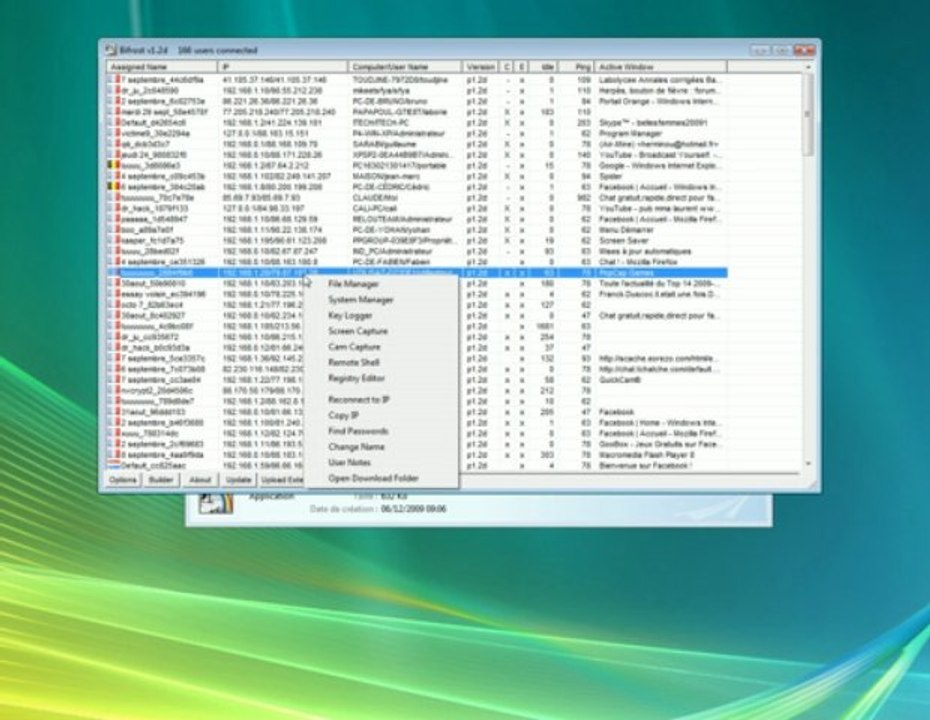Screen dimensions: 930x720
Task: Click the Active Window column header
Action: pyautogui.click(x=661, y=67)
